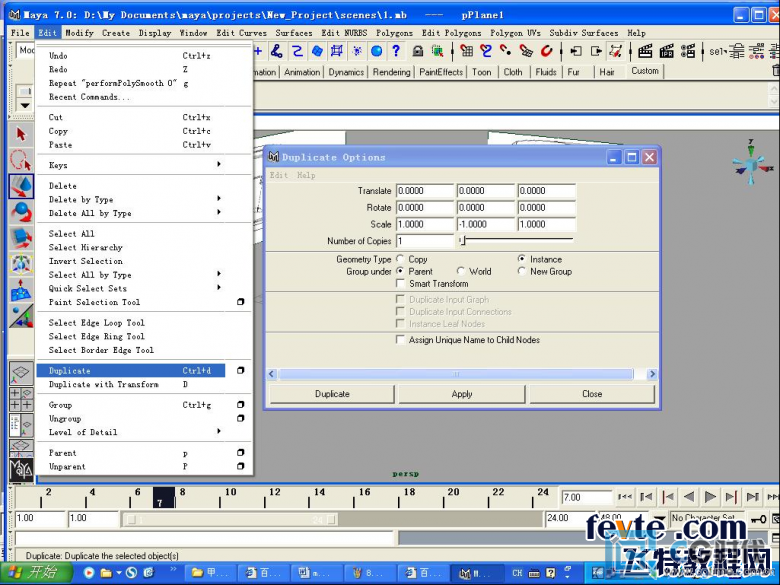
Task: Choose the Lasso selection tool
Action: (x=21, y=160)
